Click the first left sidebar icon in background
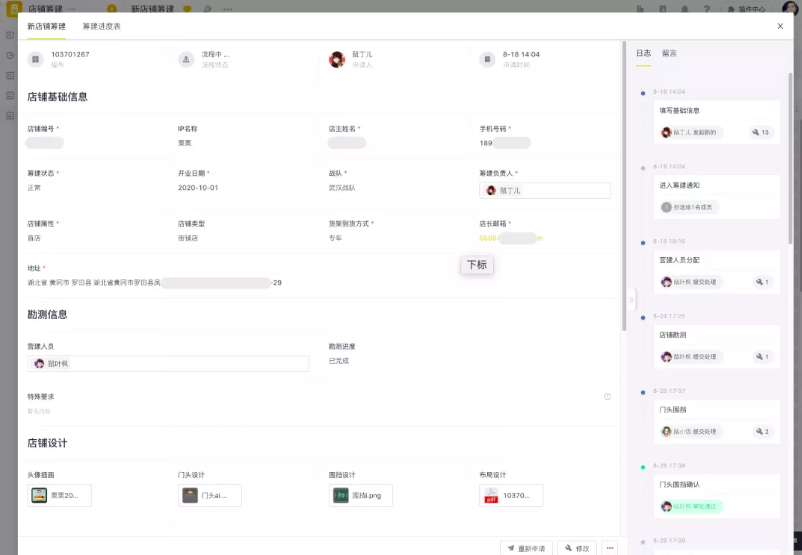This screenshot has height=555, width=802. coord(10,35)
